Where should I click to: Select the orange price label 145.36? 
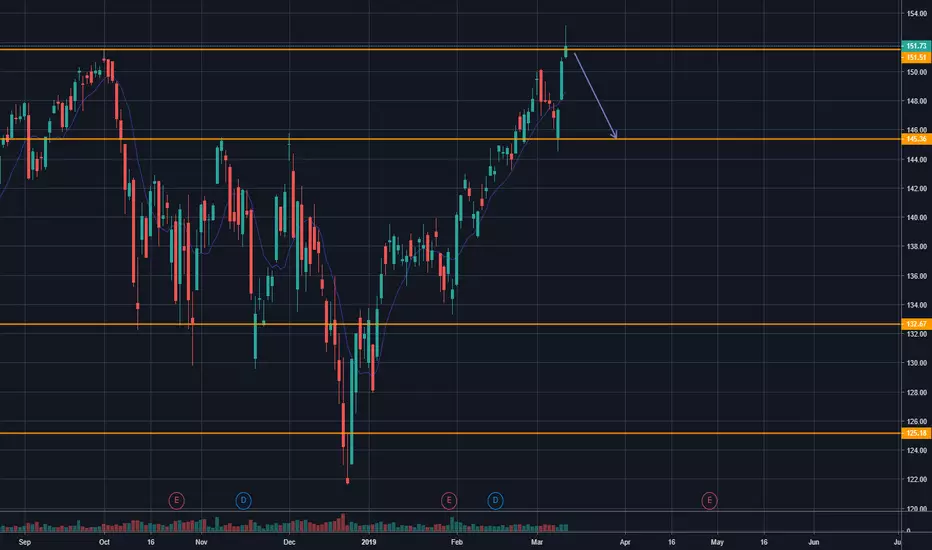click(x=916, y=139)
